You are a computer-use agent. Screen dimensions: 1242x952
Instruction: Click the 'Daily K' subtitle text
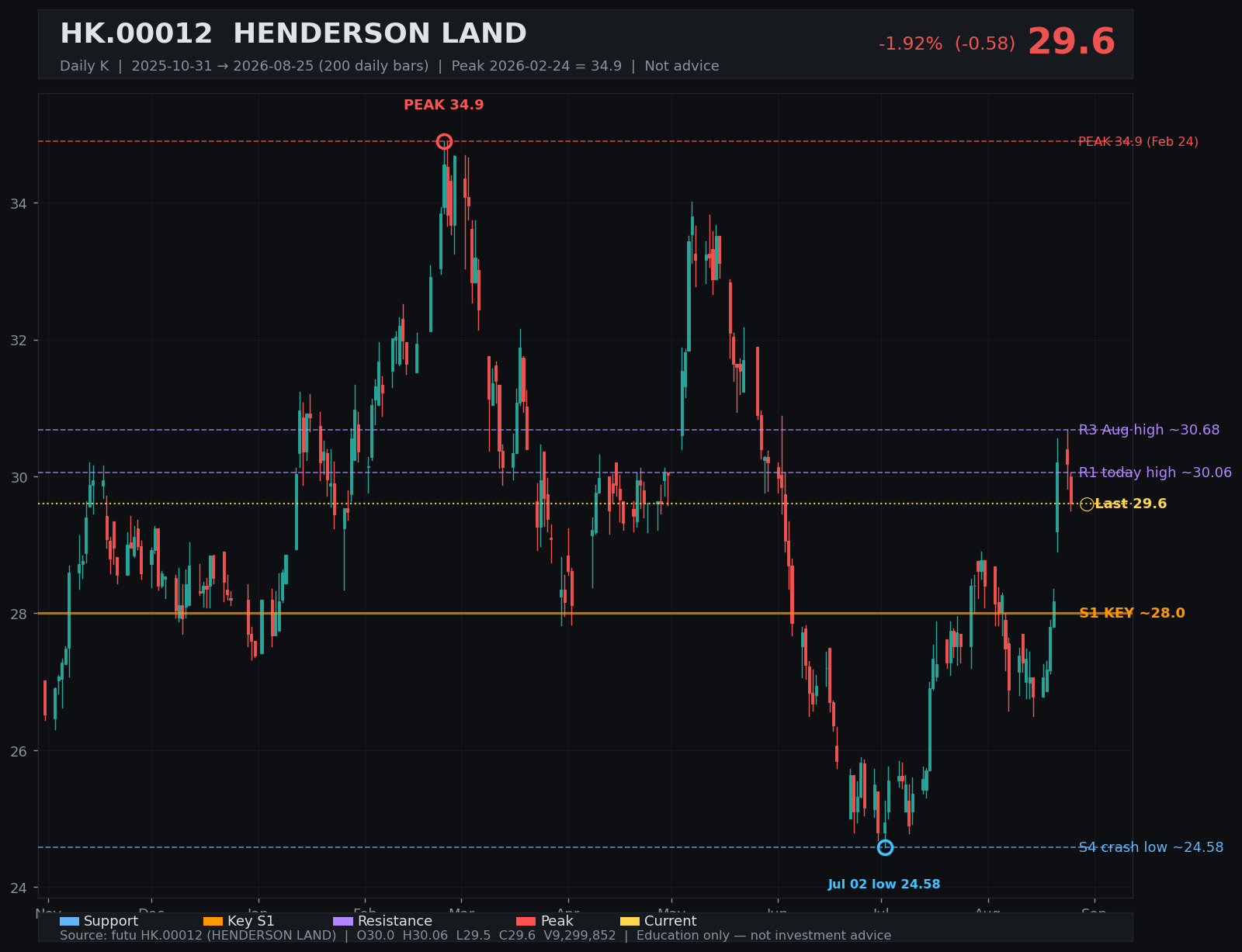click(x=85, y=66)
